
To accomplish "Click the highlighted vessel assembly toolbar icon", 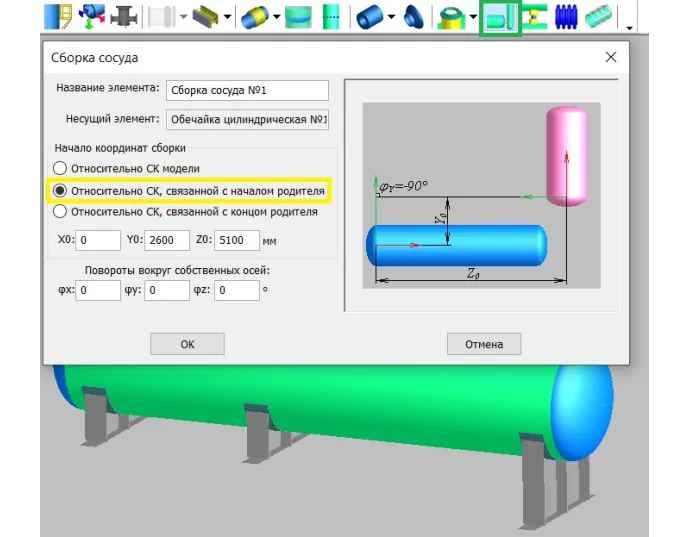I will pyautogui.click(x=500, y=17).
